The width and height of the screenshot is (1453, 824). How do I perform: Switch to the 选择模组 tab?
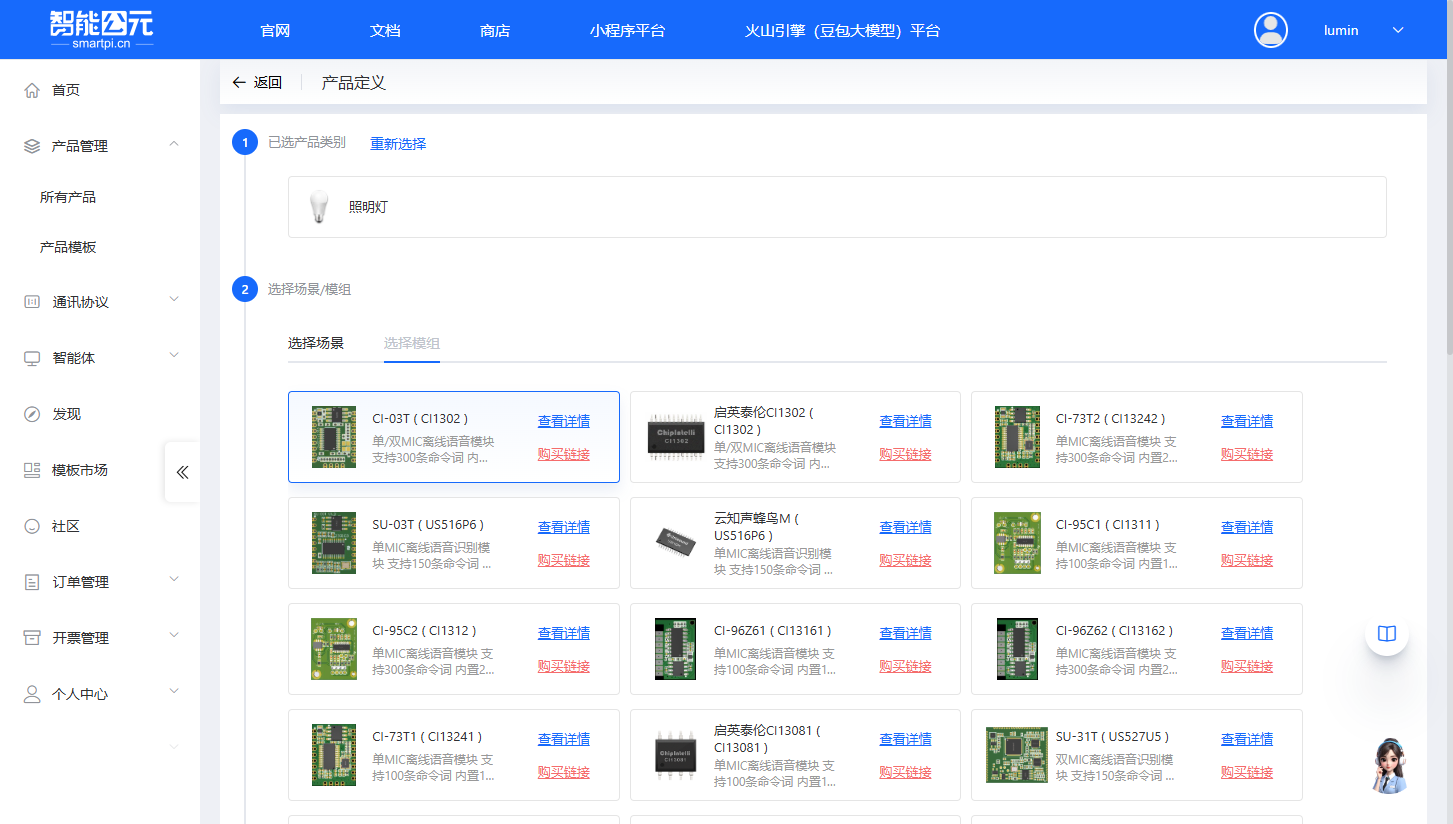coord(412,343)
